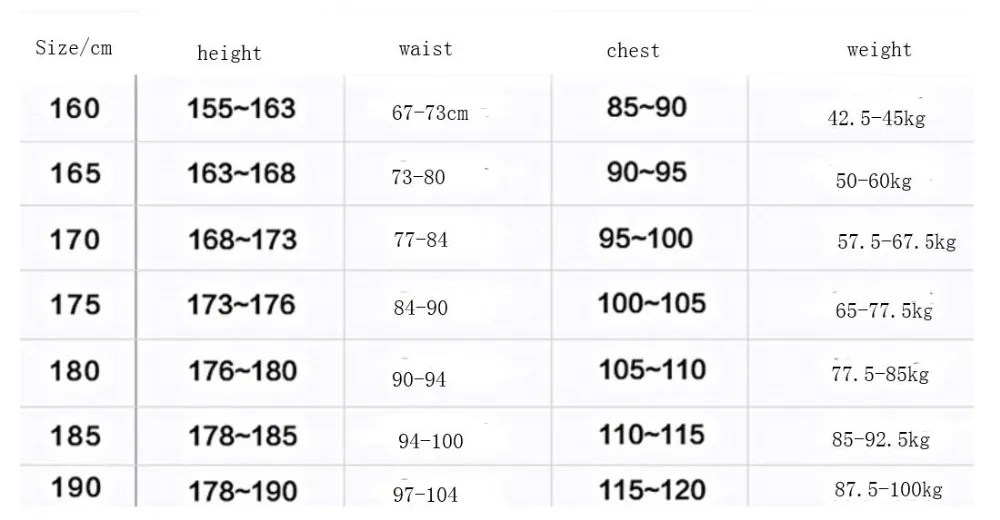Screen dimensions: 1000x520
Task: Click height range 155~163
Action: click(x=241, y=108)
